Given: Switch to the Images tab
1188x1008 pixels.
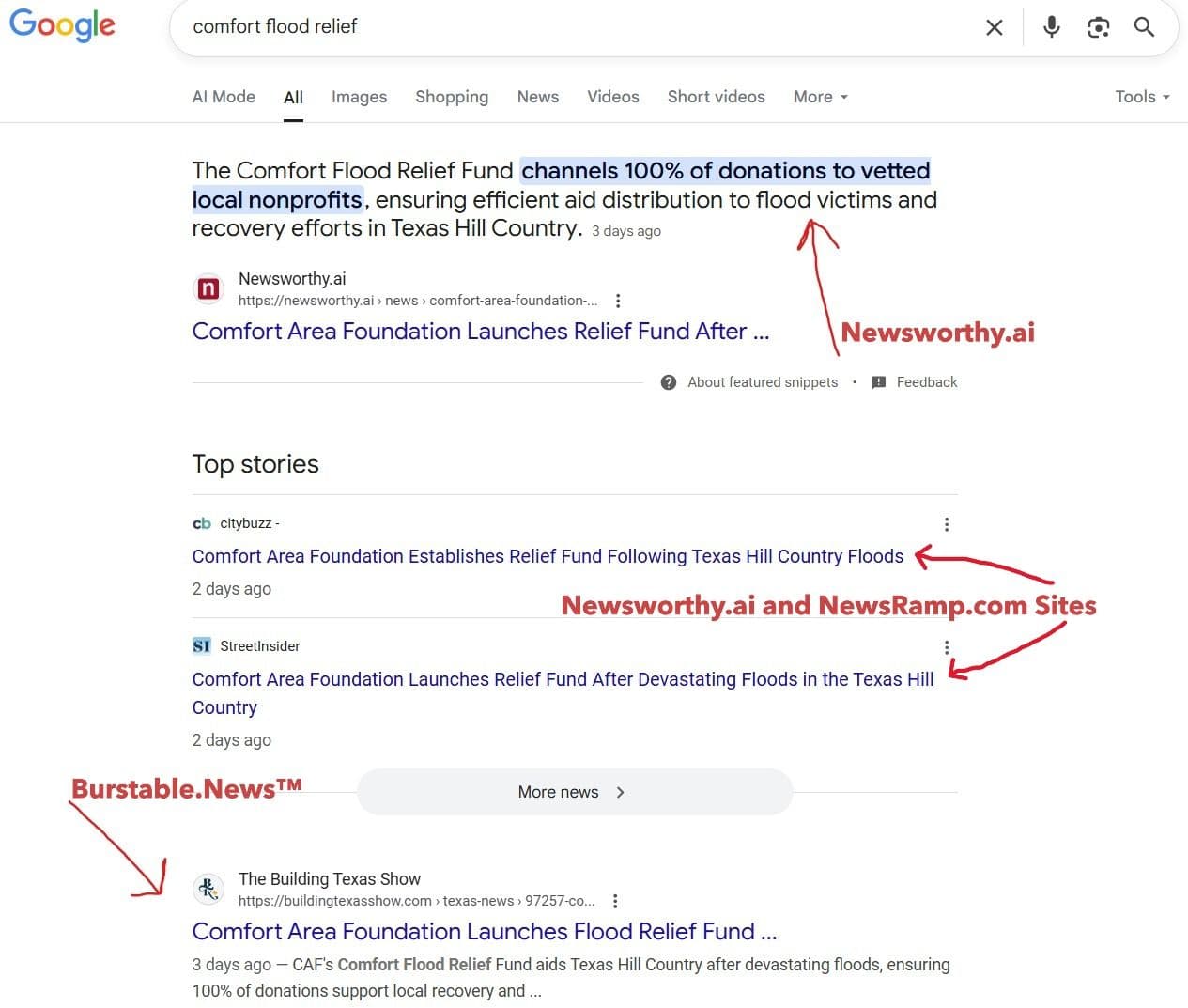Looking at the screenshot, I should [x=359, y=97].
